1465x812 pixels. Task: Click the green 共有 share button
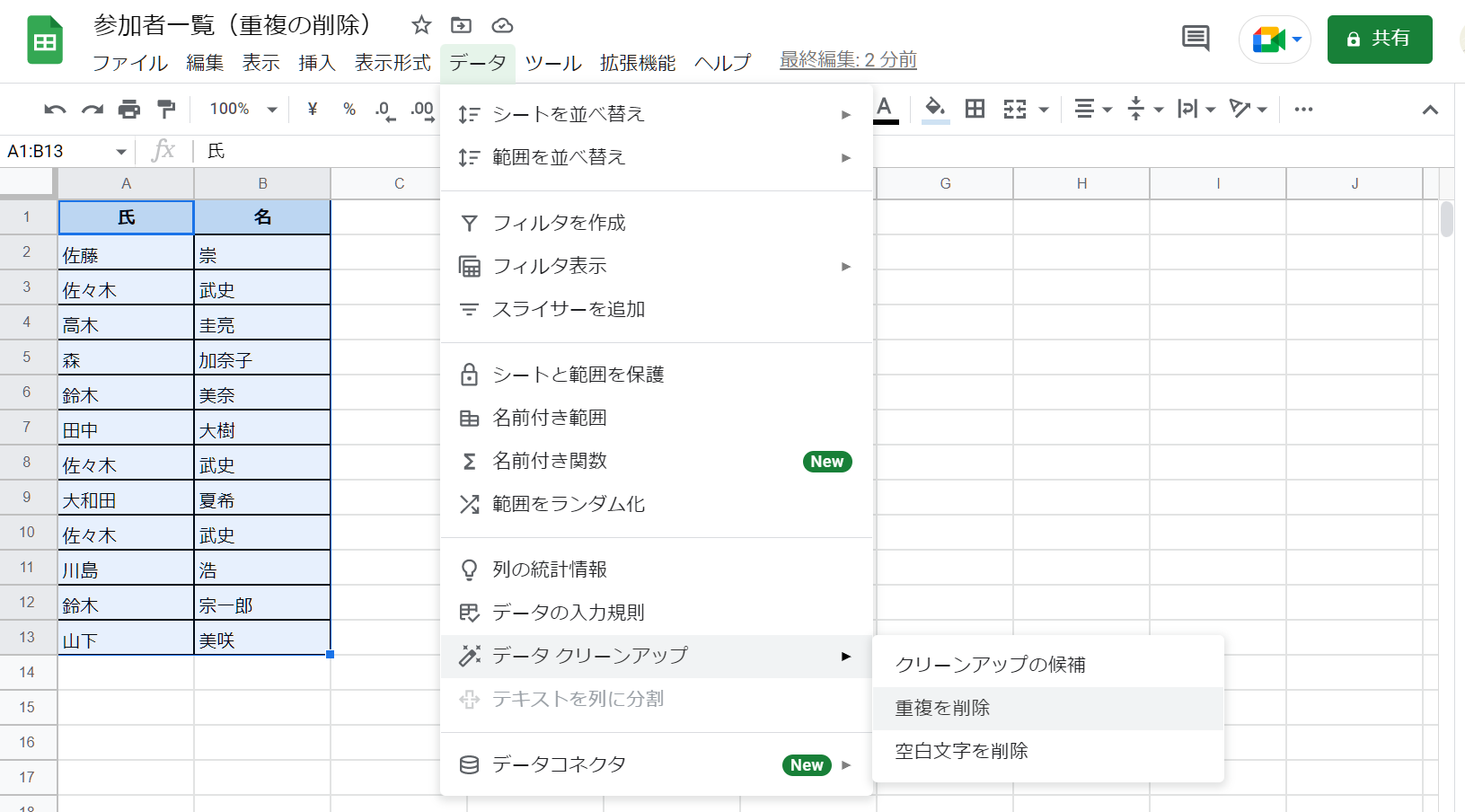(x=1379, y=39)
